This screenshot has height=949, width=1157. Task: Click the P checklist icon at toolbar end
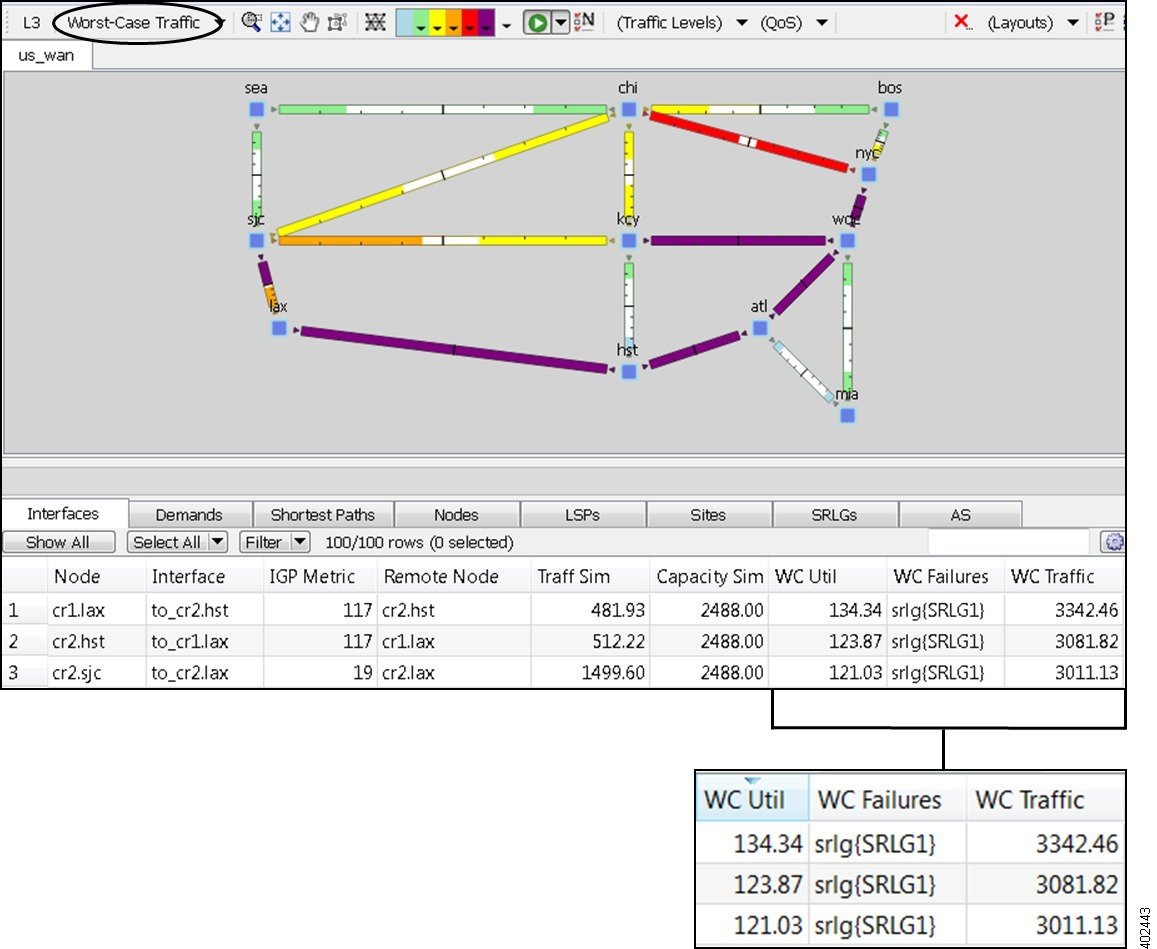tap(1105, 22)
